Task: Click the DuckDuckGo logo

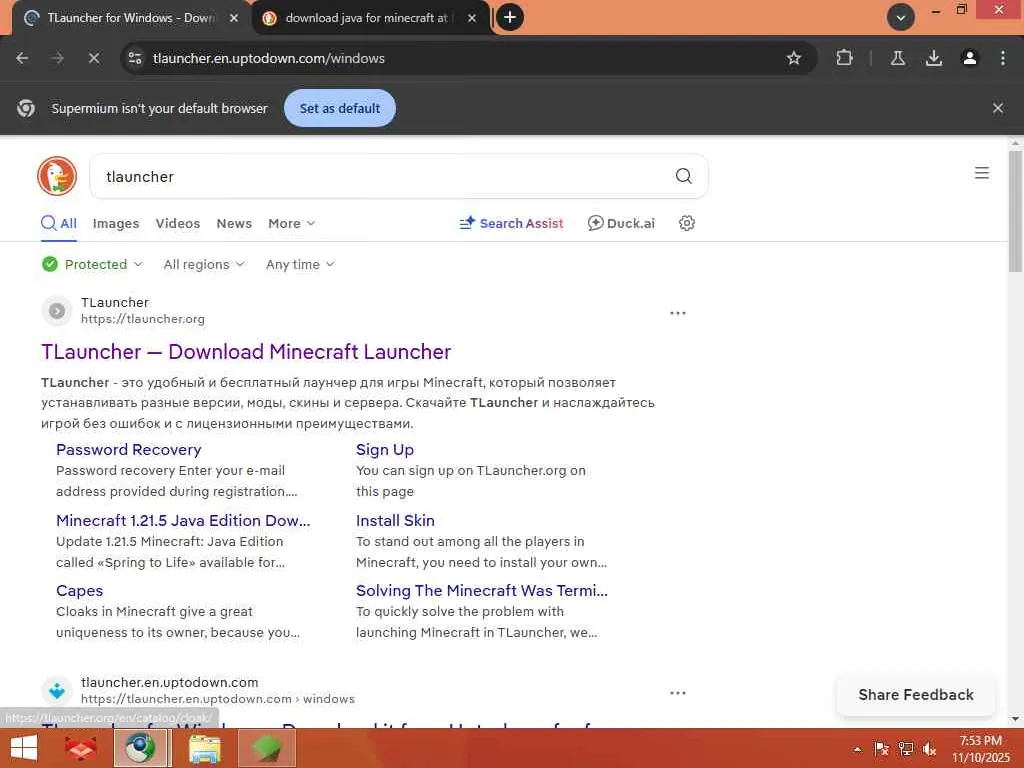Action: pyautogui.click(x=57, y=176)
